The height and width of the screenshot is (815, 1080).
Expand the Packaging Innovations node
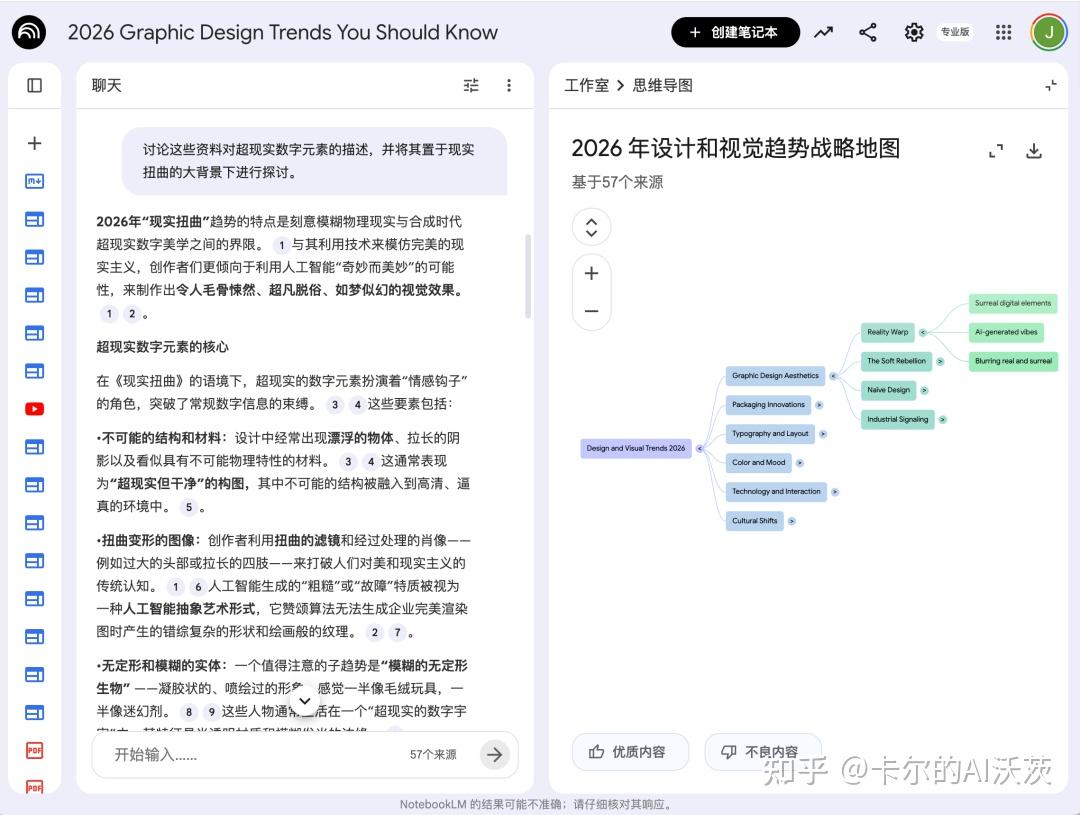[x=819, y=405]
